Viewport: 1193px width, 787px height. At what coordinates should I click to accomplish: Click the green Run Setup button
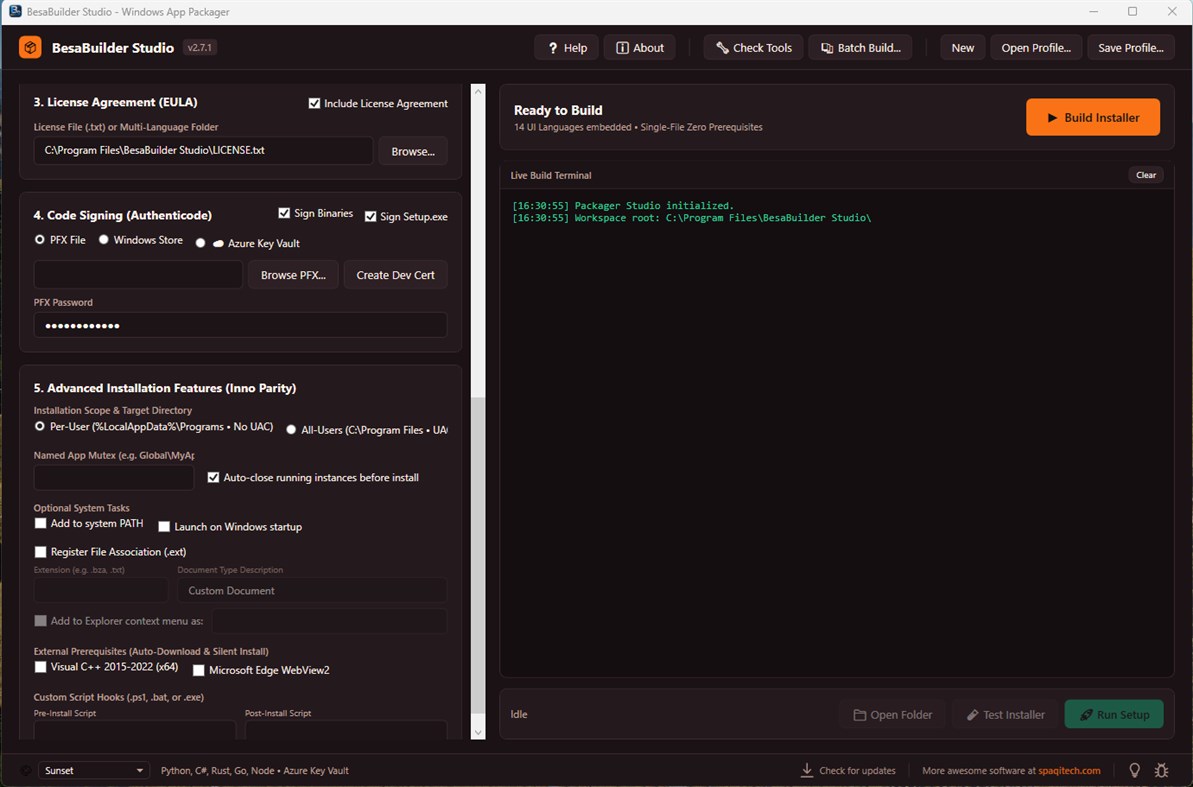point(1114,715)
